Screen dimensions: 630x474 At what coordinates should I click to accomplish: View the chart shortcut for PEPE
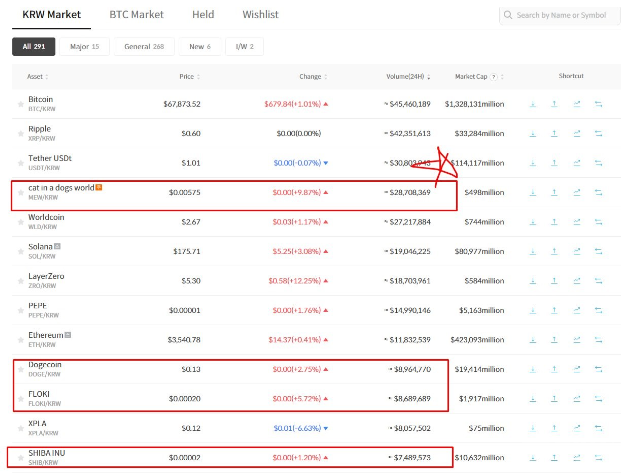577,310
